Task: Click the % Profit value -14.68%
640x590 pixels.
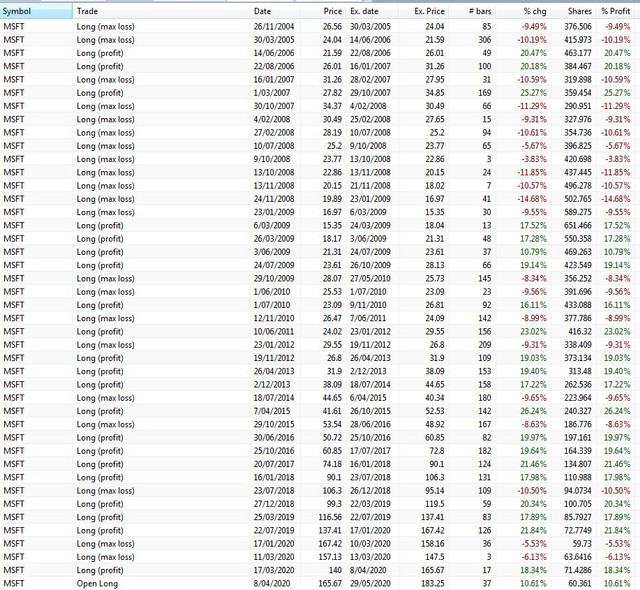Action: (x=616, y=199)
